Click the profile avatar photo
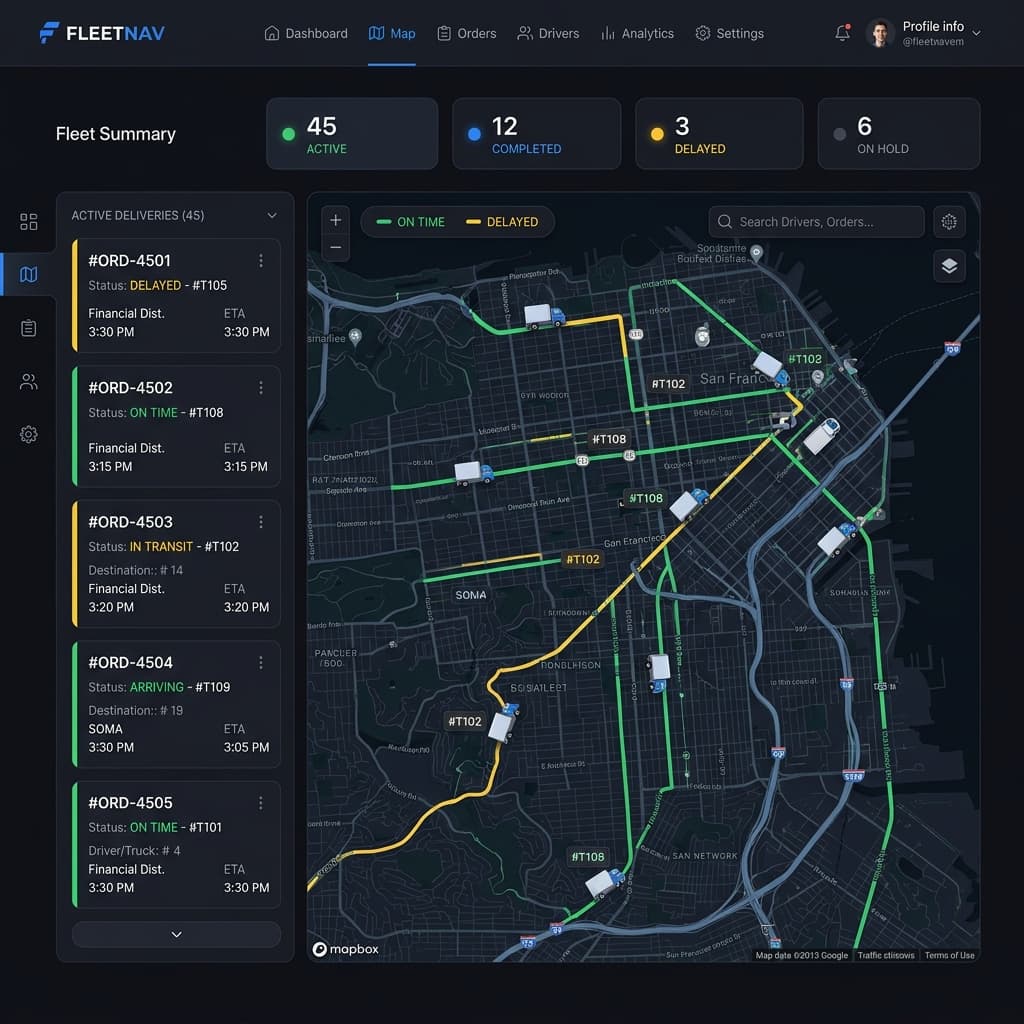This screenshot has height=1024, width=1024. coord(880,33)
